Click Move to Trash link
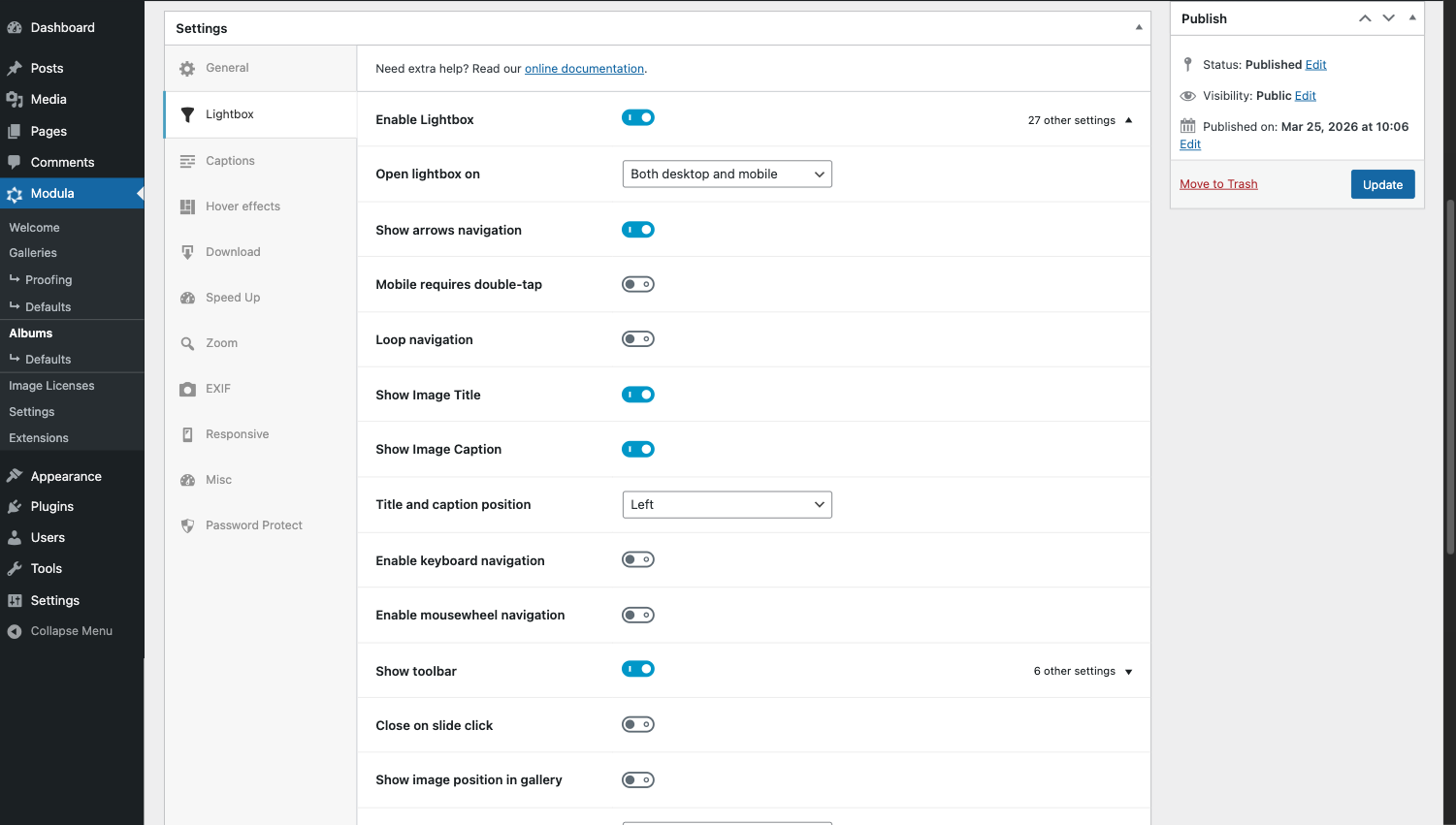 click(1218, 184)
